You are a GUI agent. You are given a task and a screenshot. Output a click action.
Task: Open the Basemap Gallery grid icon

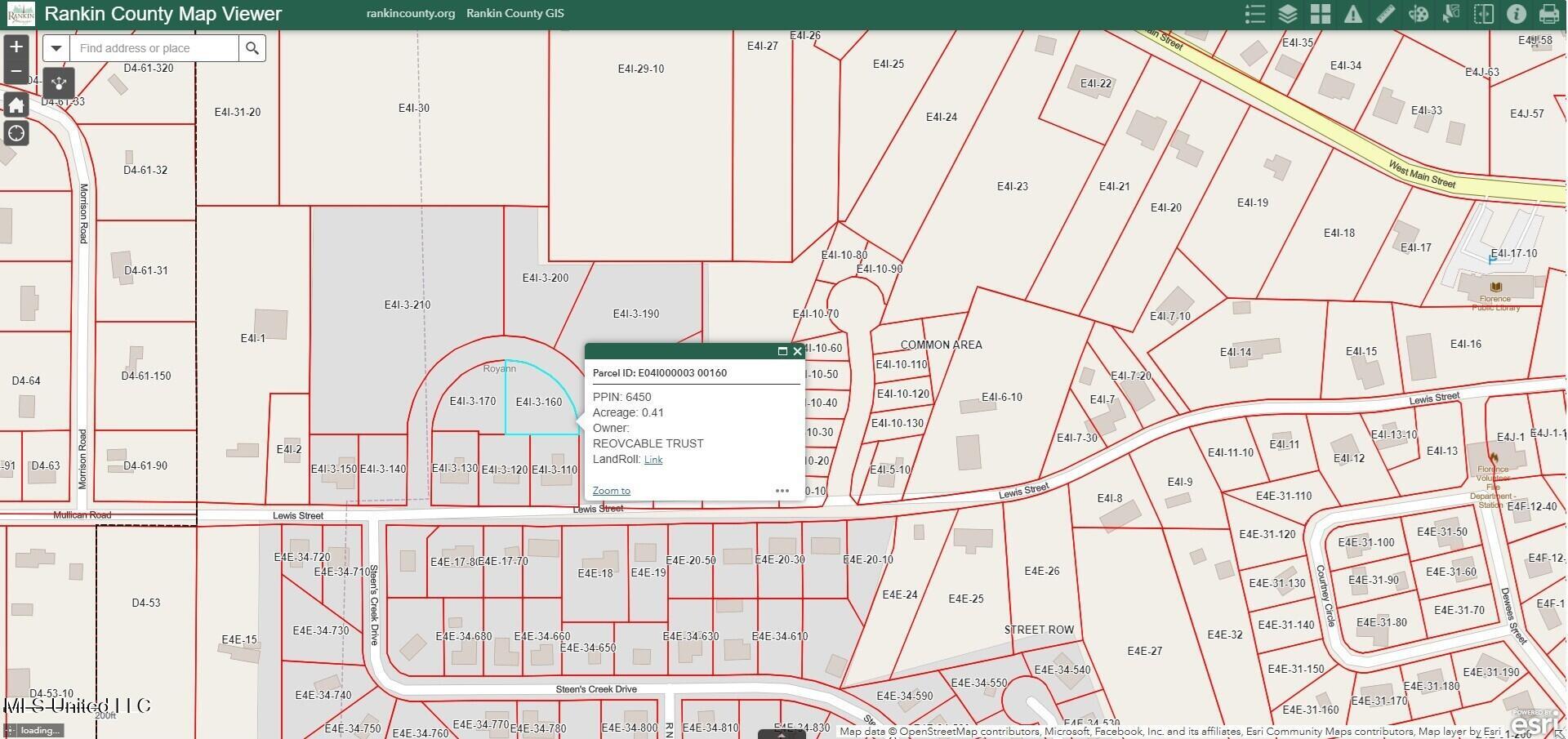click(x=1320, y=14)
